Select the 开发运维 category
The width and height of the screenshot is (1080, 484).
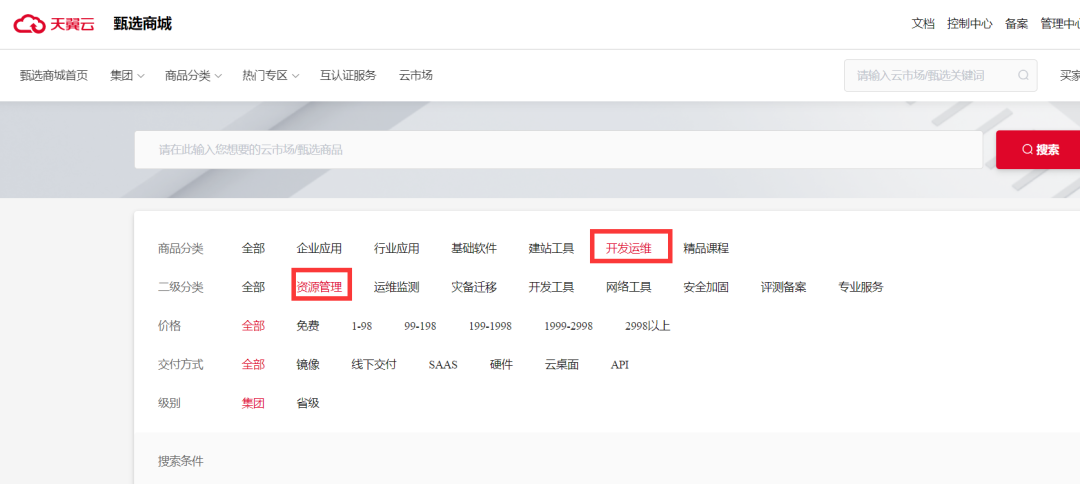[x=629, y=249]
